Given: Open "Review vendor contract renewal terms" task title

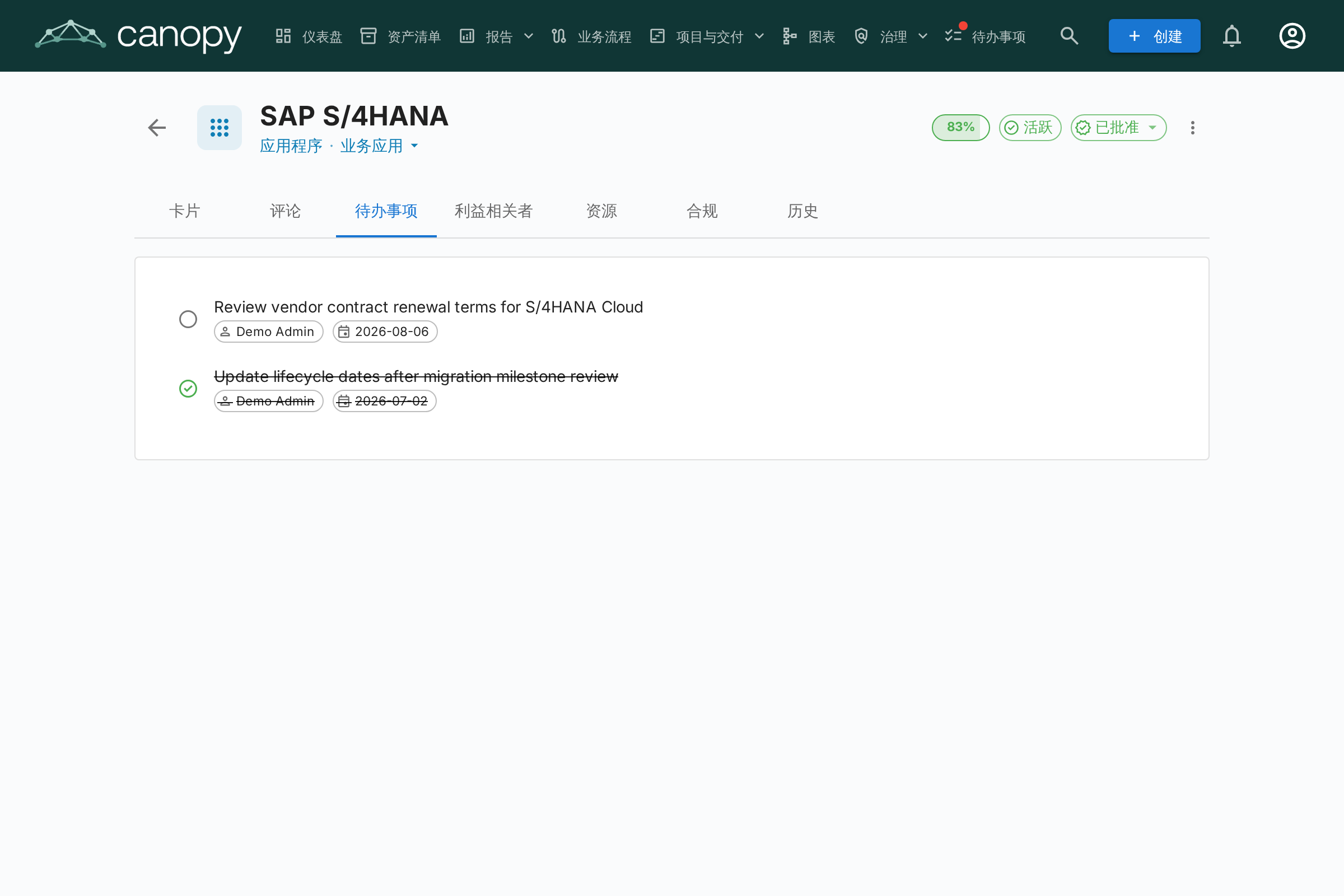Looking at the screenshot, I should click(x=428, y=307).
